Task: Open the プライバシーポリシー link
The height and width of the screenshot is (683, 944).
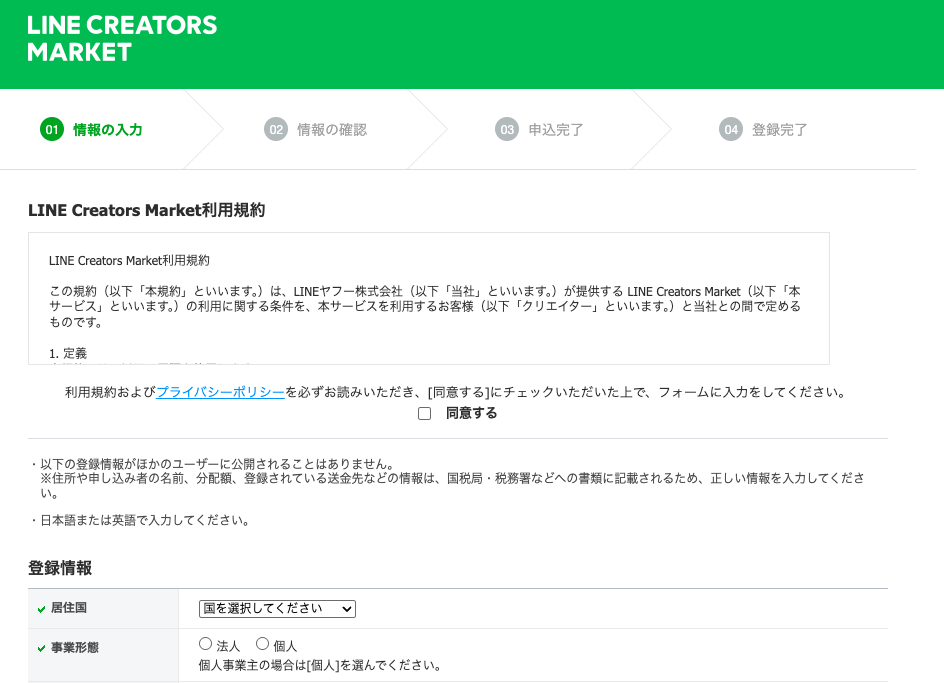Action: [220, 392]
